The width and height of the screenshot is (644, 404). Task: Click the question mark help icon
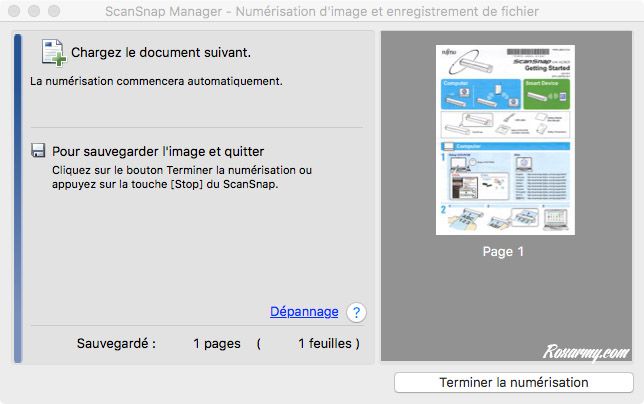click(x=356, y=312)
